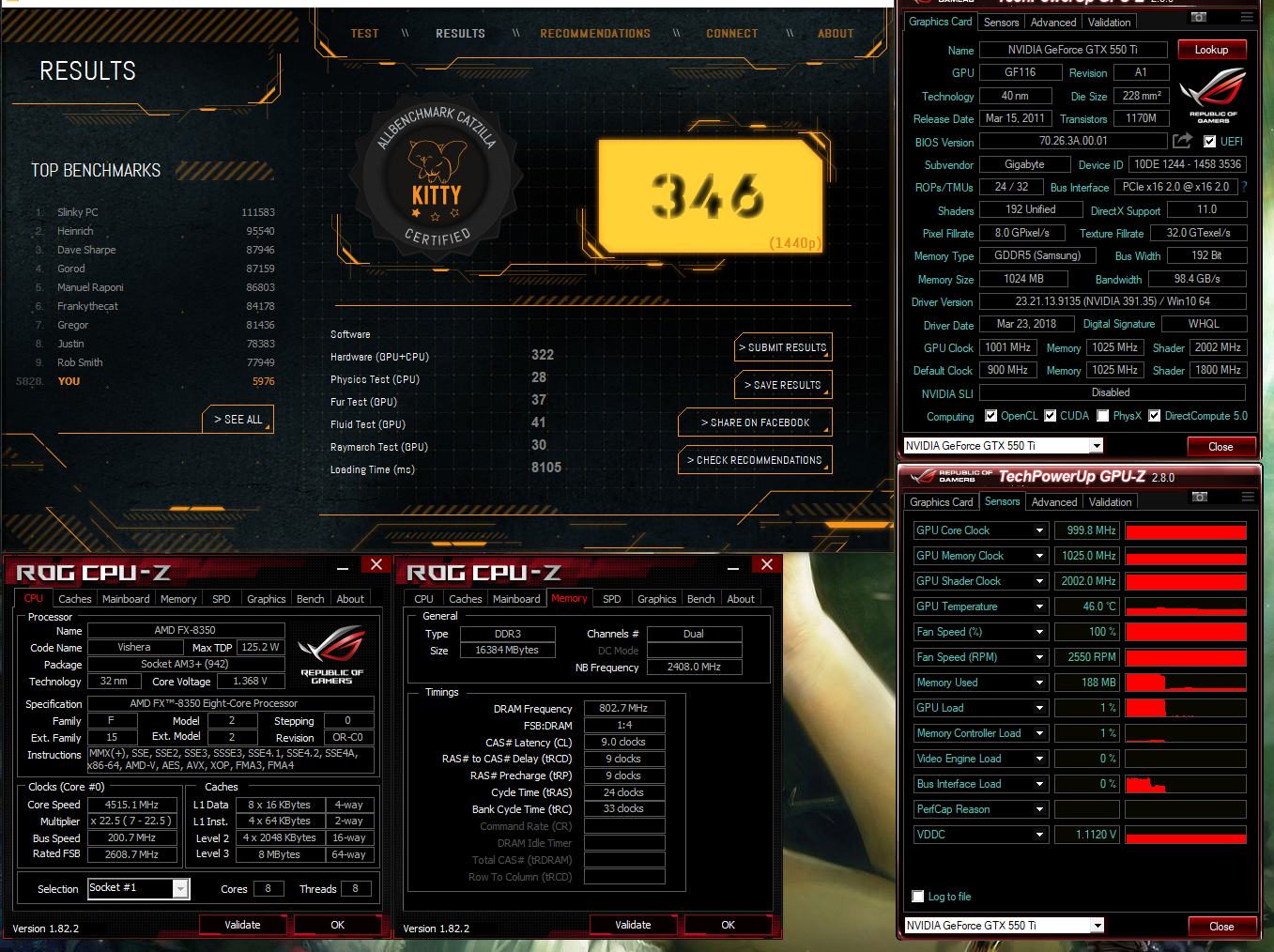The width and height of the screenshot is (1274, 952).
Task: Click Core Speed value 4515.1 MHz
Action: coord(131,805)
